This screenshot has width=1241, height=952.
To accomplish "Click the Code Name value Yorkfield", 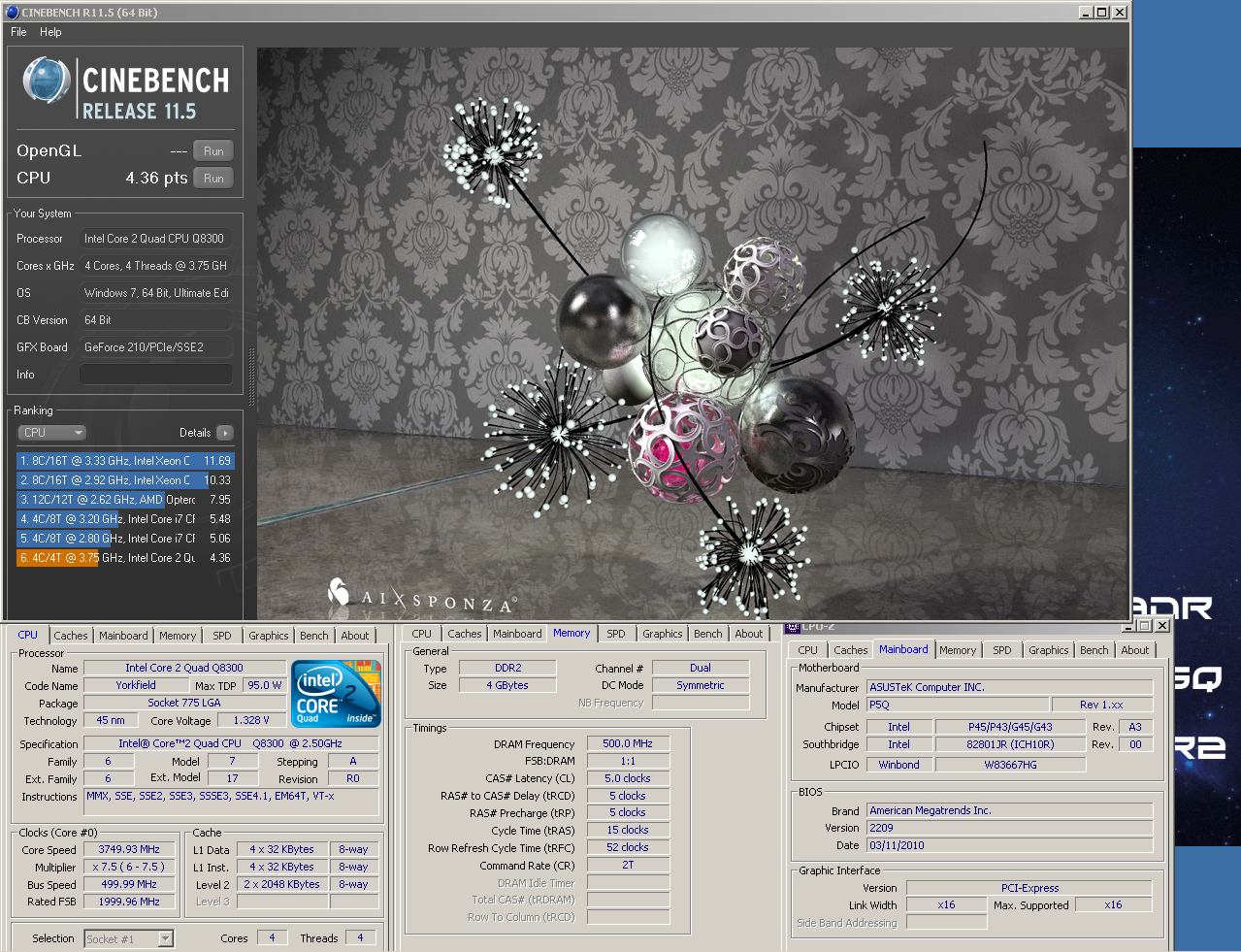I will 136,685.
